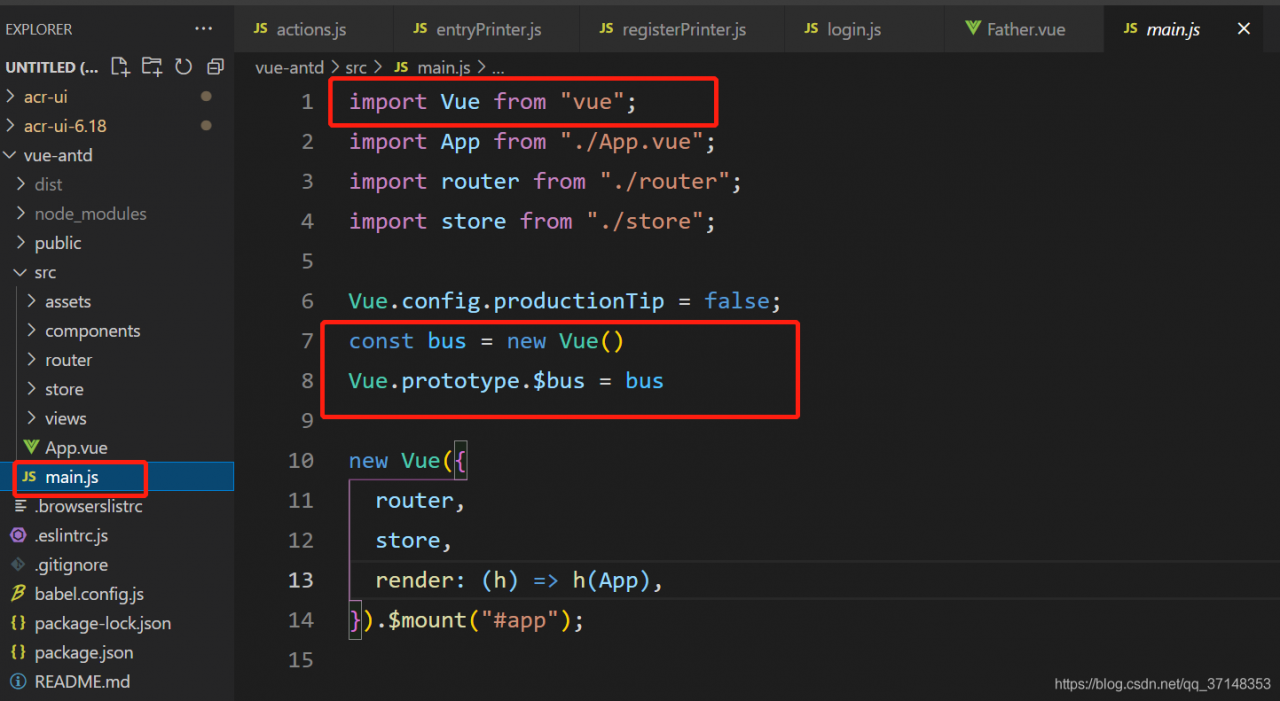Expand the components folder

point(92,331)
